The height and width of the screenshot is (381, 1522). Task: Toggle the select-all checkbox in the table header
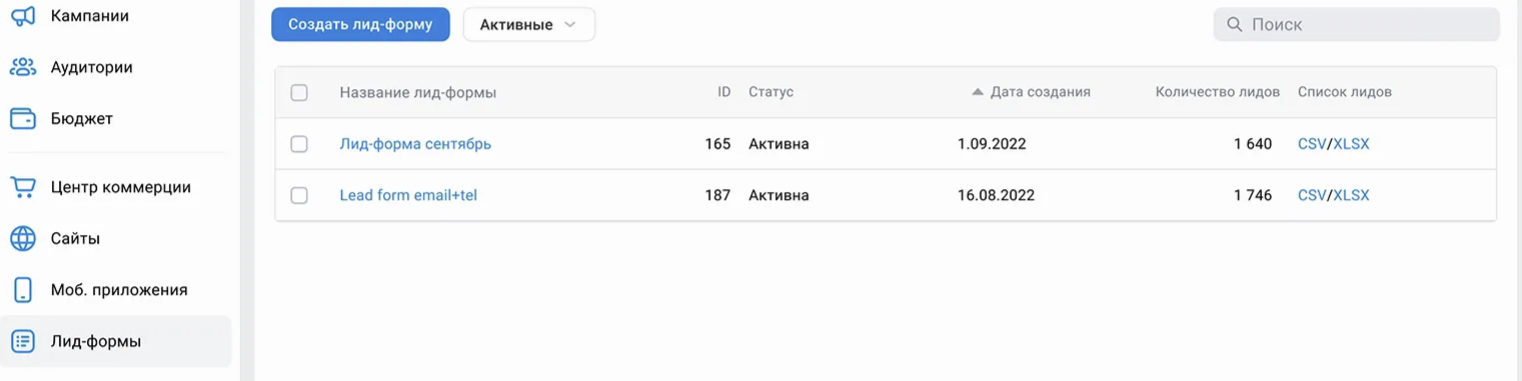(299, 92)
